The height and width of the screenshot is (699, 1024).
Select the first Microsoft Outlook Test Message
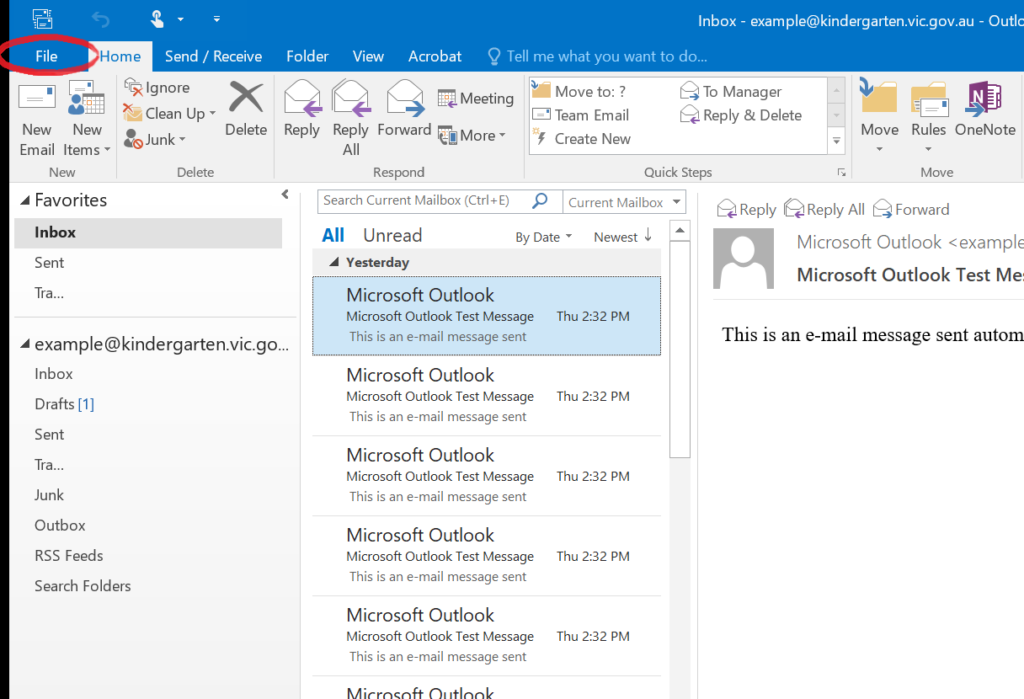tap(487, 316)
